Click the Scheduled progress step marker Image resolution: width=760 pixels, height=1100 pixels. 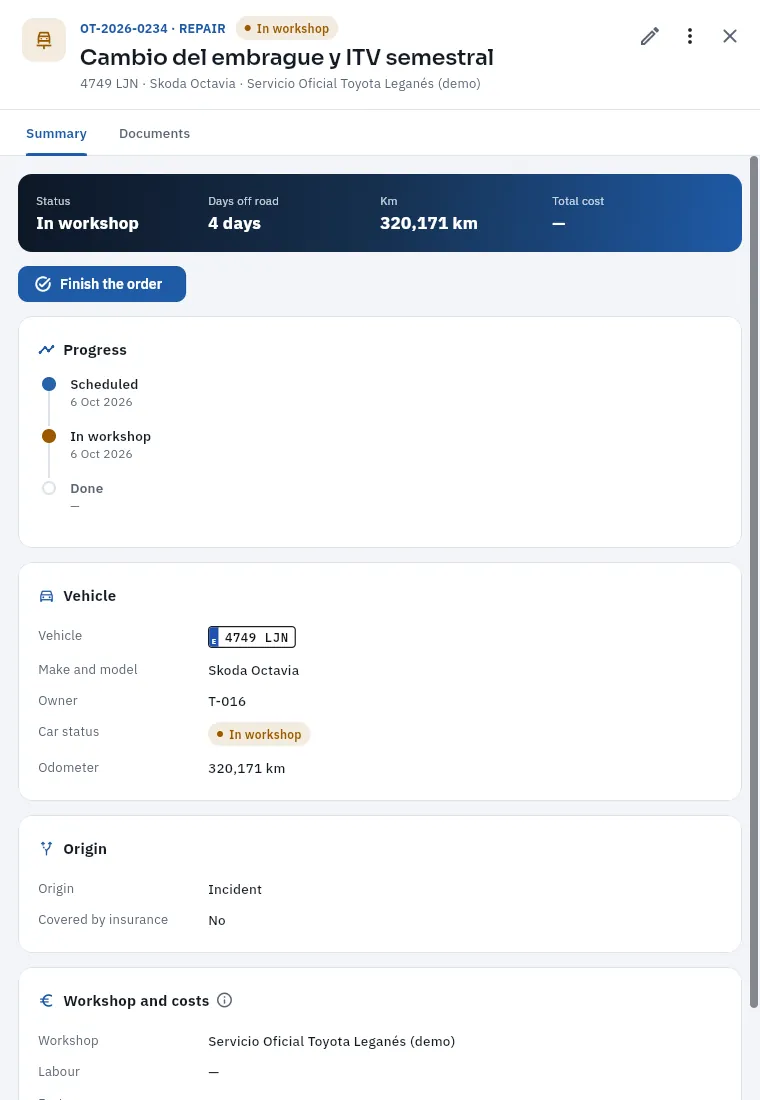(x=49, y=384)
